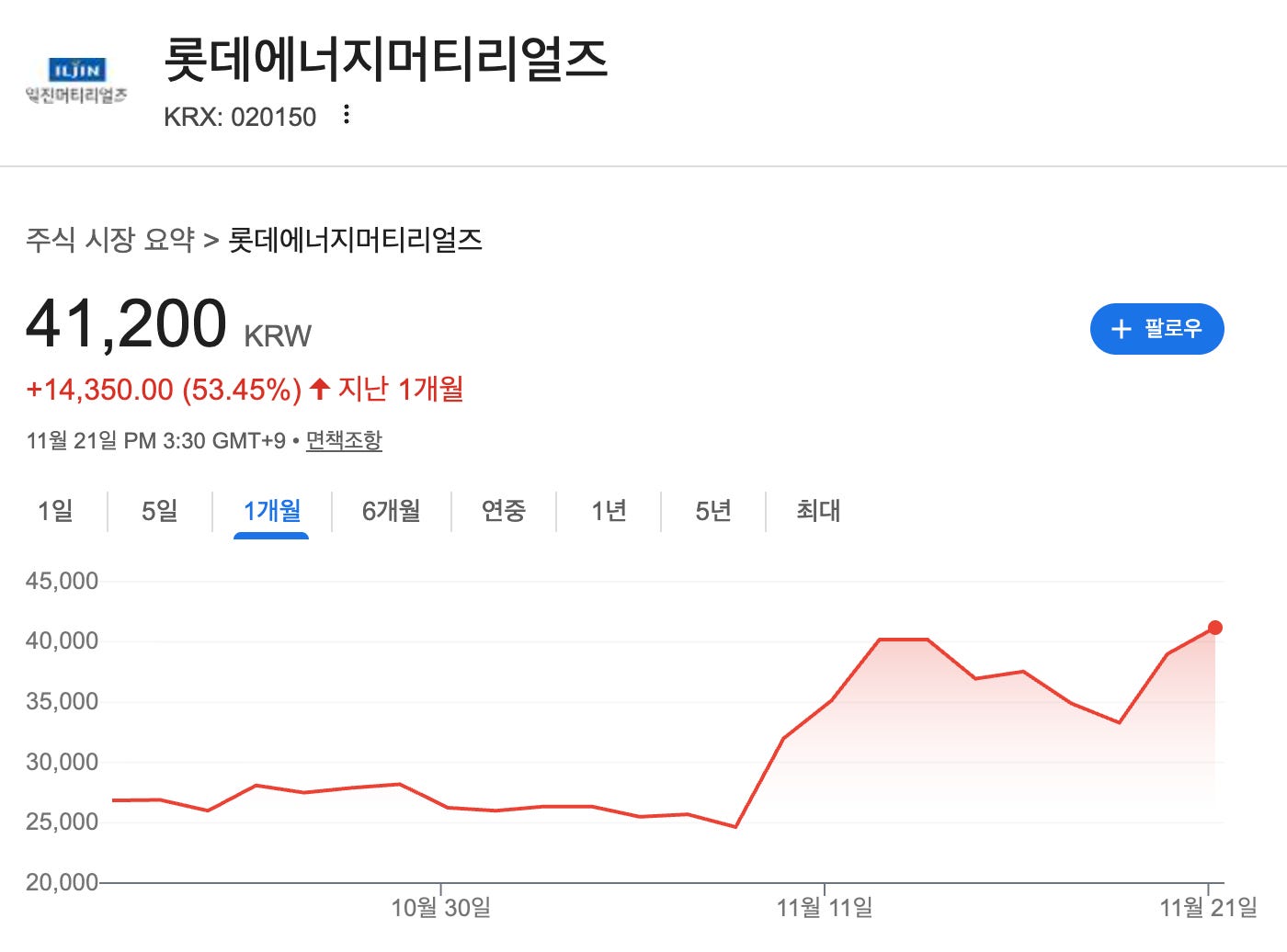This screenshot has height=952, width=1287.
Task: Click the red endpoint dot on chart
Action: (1214, 628)
